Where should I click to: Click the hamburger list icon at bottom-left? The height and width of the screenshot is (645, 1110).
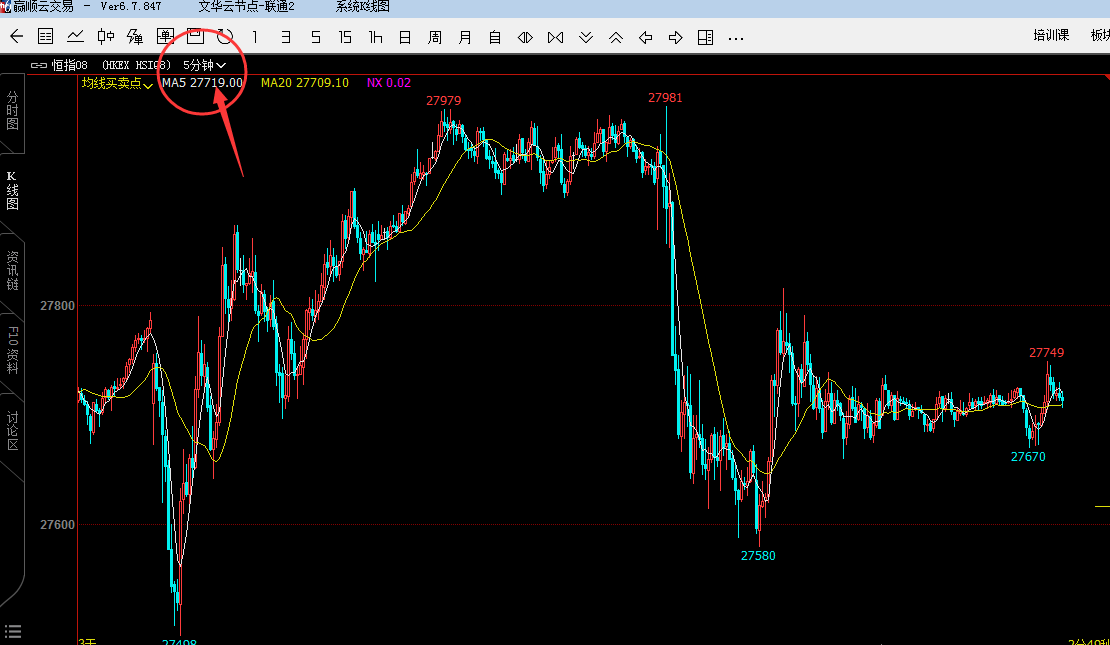(x=13, y=631)
